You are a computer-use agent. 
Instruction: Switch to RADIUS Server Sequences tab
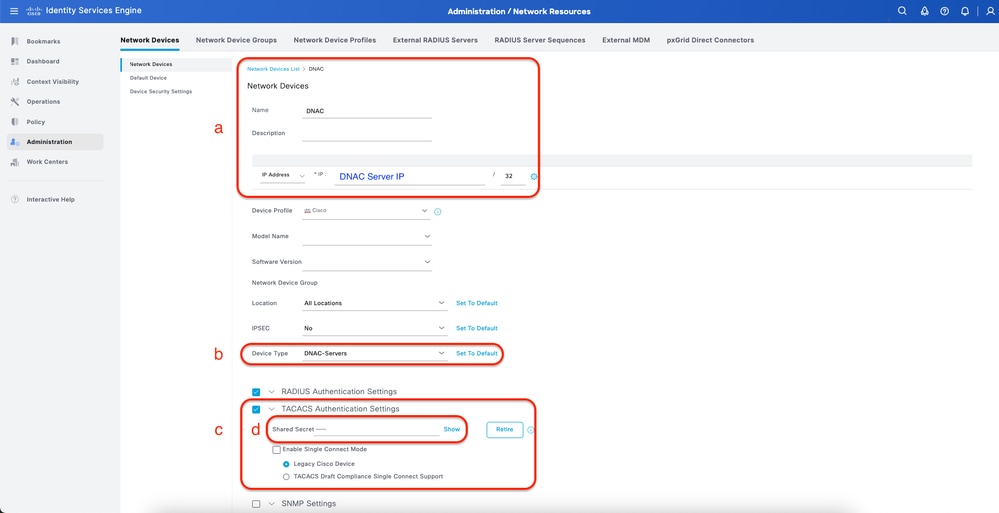(x=540, y=40)
